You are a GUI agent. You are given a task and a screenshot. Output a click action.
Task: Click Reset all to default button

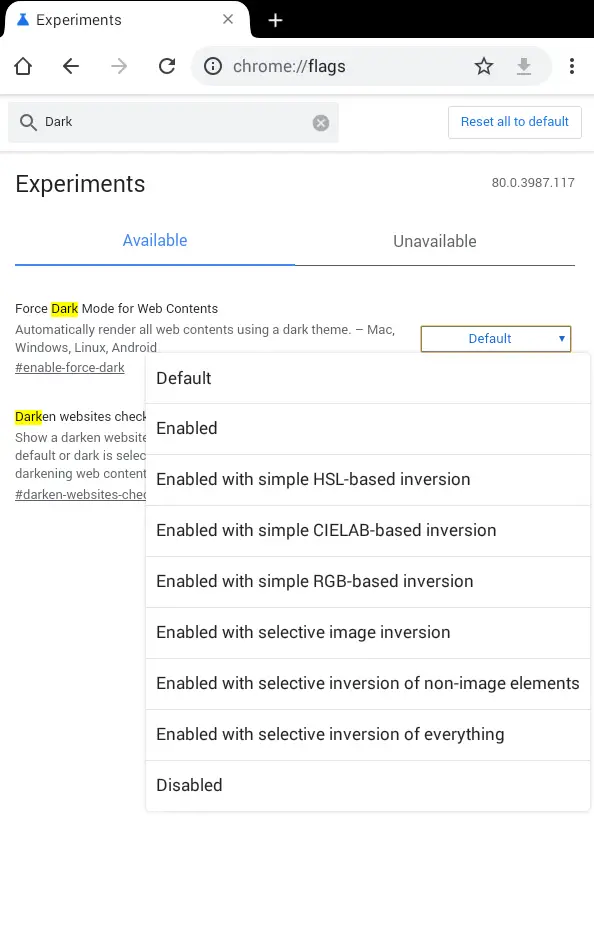click(x=514, y=122)
